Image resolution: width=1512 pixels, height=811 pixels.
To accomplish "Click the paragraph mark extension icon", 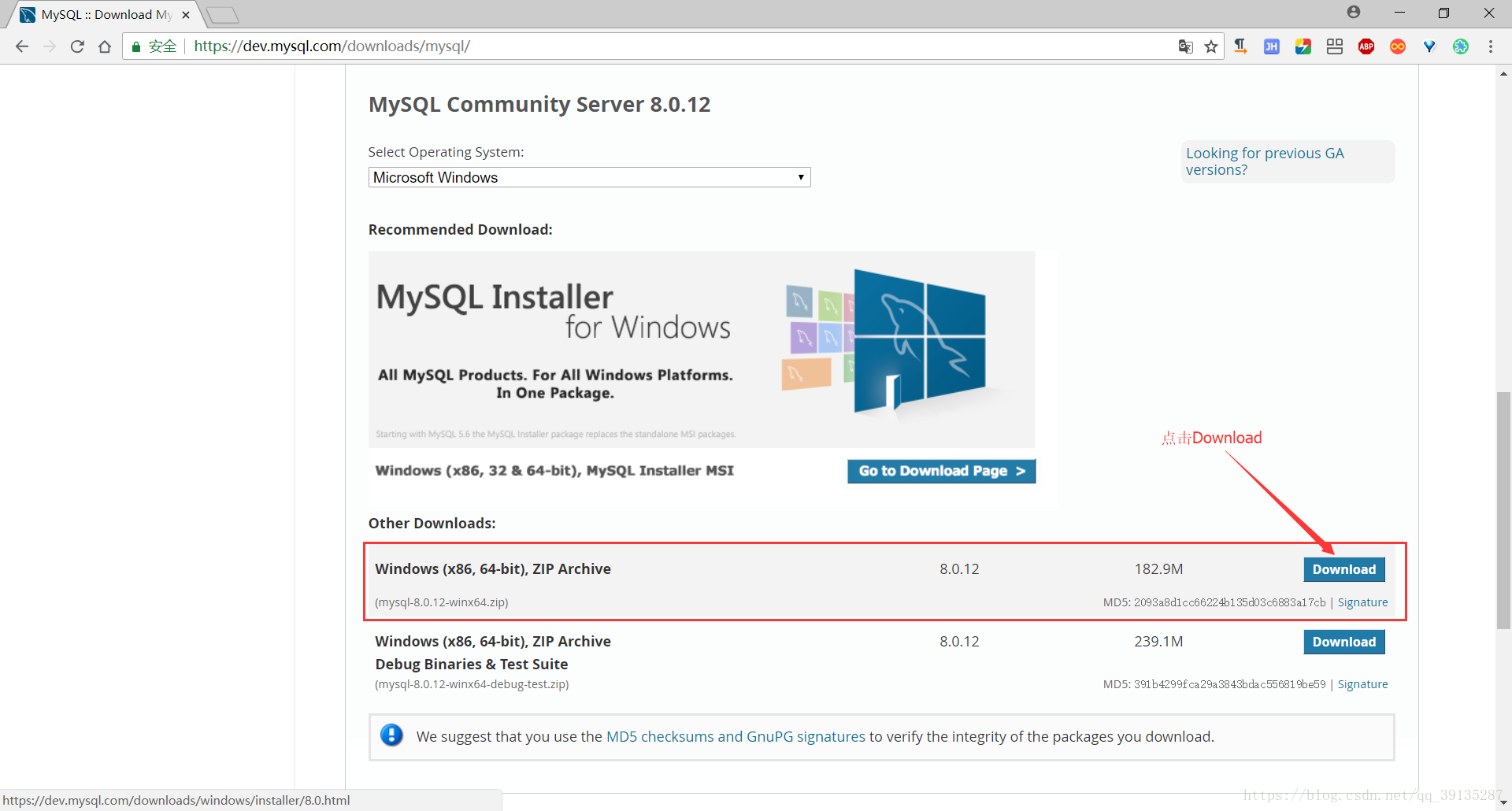I will [x=1240, y=46].
